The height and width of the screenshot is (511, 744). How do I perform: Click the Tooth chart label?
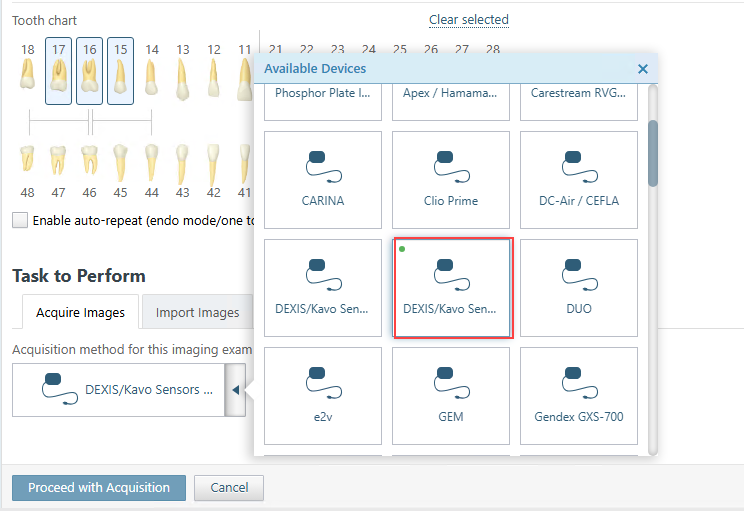coord(44,20)
